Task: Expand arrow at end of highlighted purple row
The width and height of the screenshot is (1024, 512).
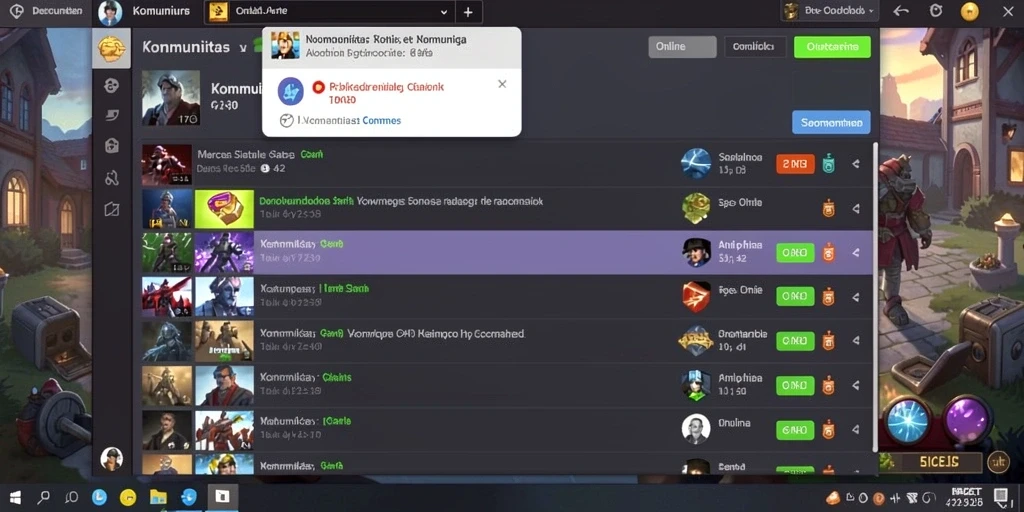Action: coord(856,253)
